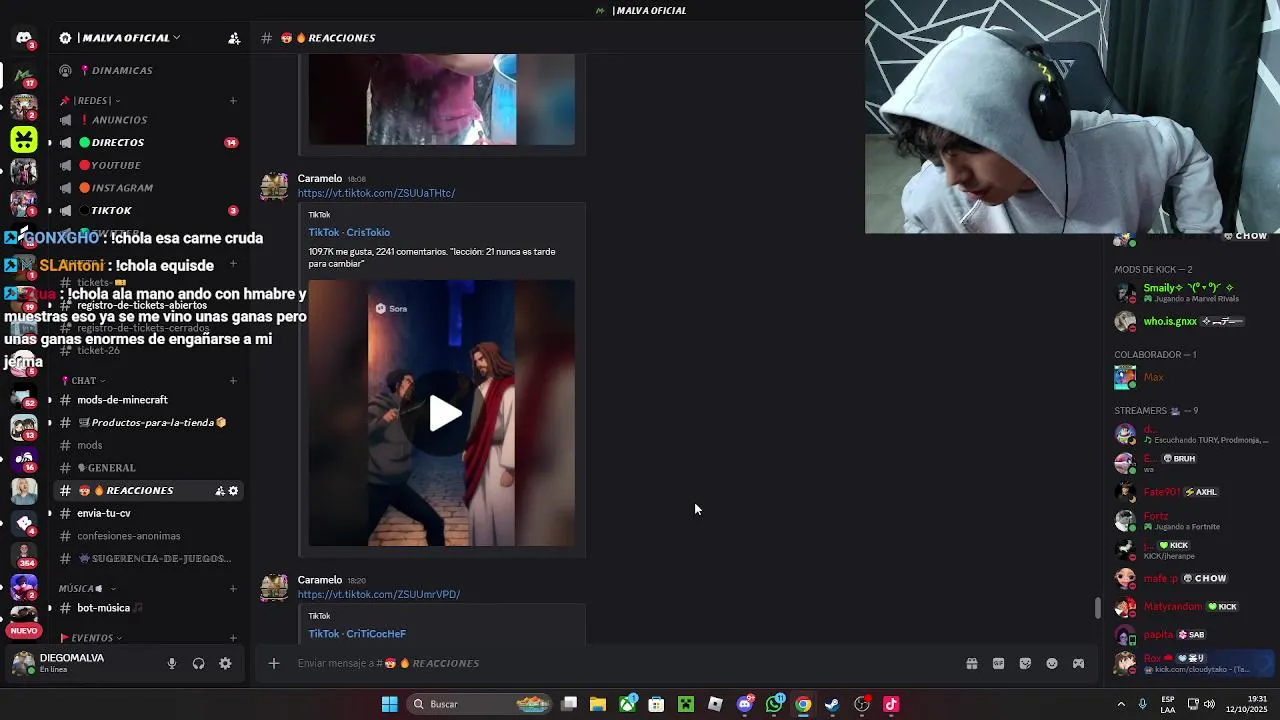Open the ANUNCIOS channel
This screenshot has height=720, width=1280.
tap(149, 120)
